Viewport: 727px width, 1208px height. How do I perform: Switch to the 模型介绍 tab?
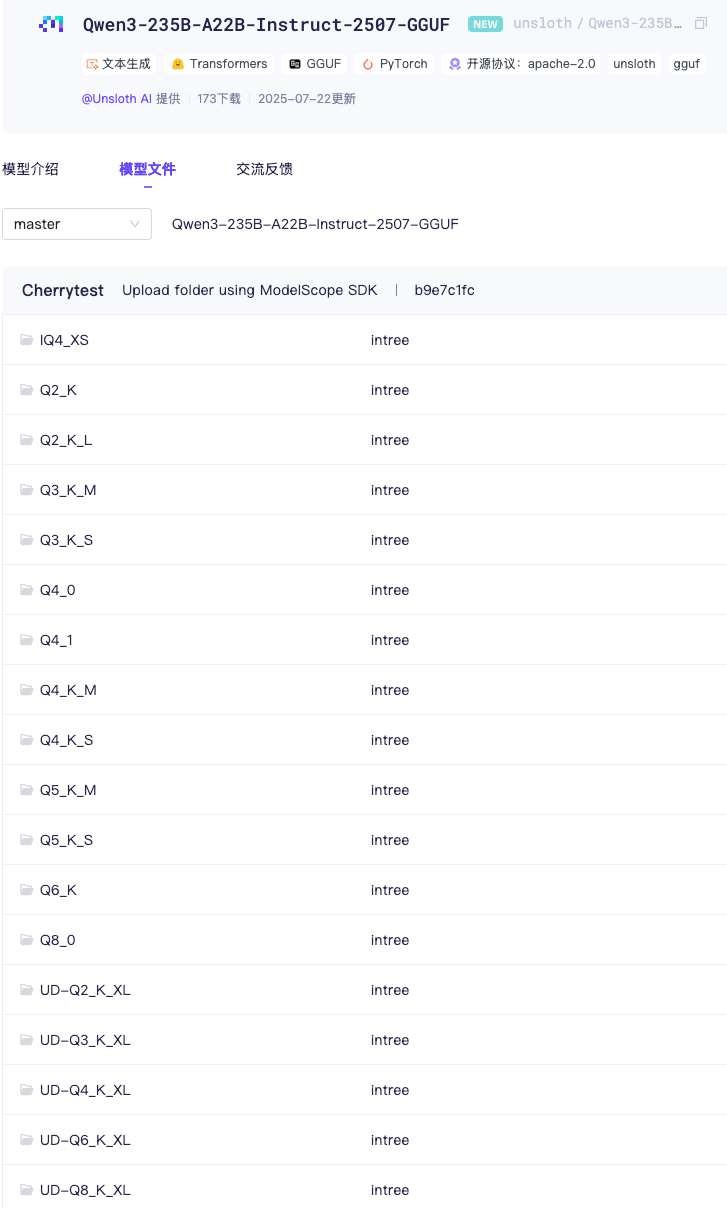[31, 169]
